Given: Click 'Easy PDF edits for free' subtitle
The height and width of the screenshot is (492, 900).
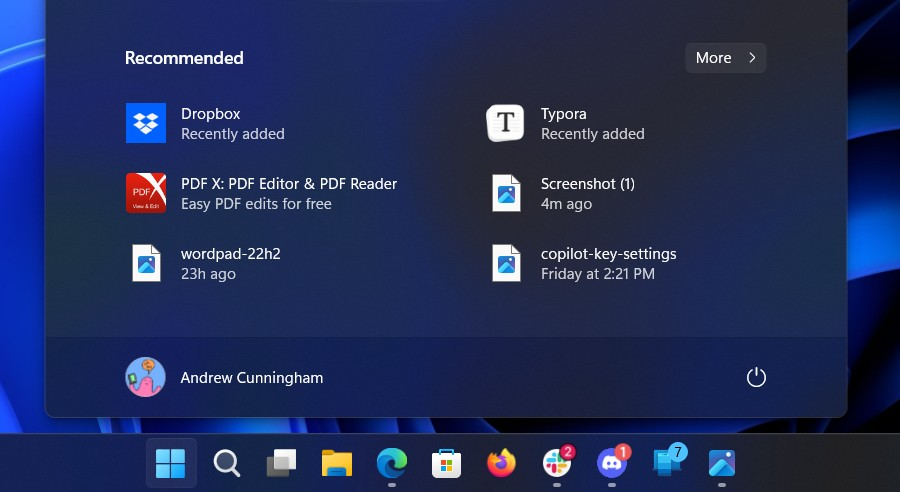Looking at the screenshot, I should coord(256,204).
